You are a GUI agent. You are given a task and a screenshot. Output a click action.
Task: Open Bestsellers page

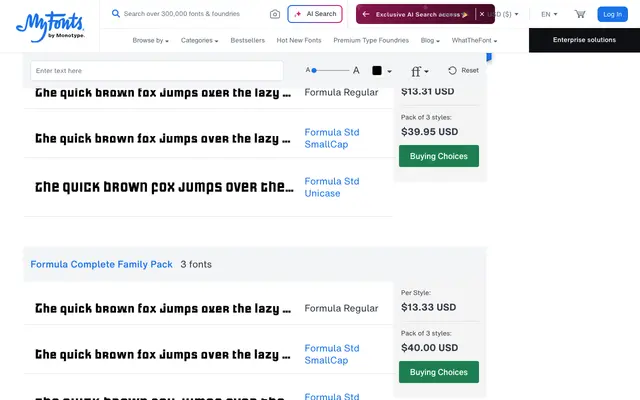(247, 40)
